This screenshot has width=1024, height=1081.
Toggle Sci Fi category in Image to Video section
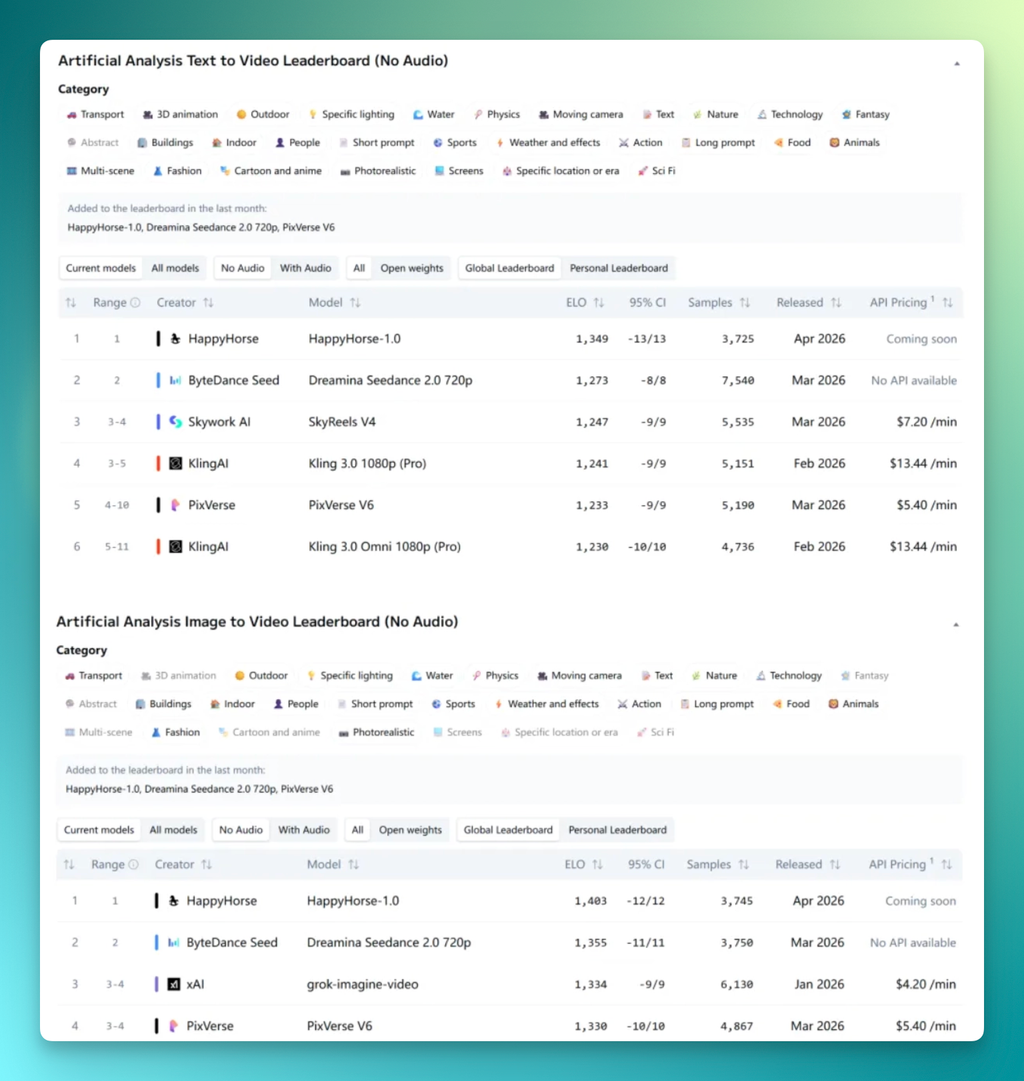pyautogui.click(x=656, y=732)
